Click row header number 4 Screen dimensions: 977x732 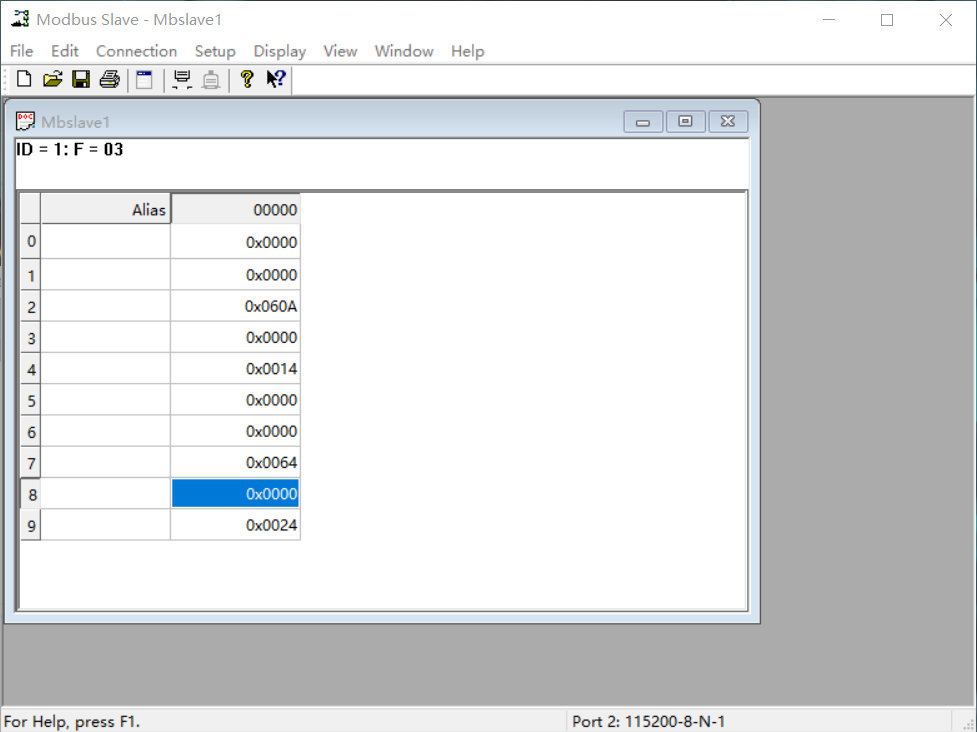(31, 369)
